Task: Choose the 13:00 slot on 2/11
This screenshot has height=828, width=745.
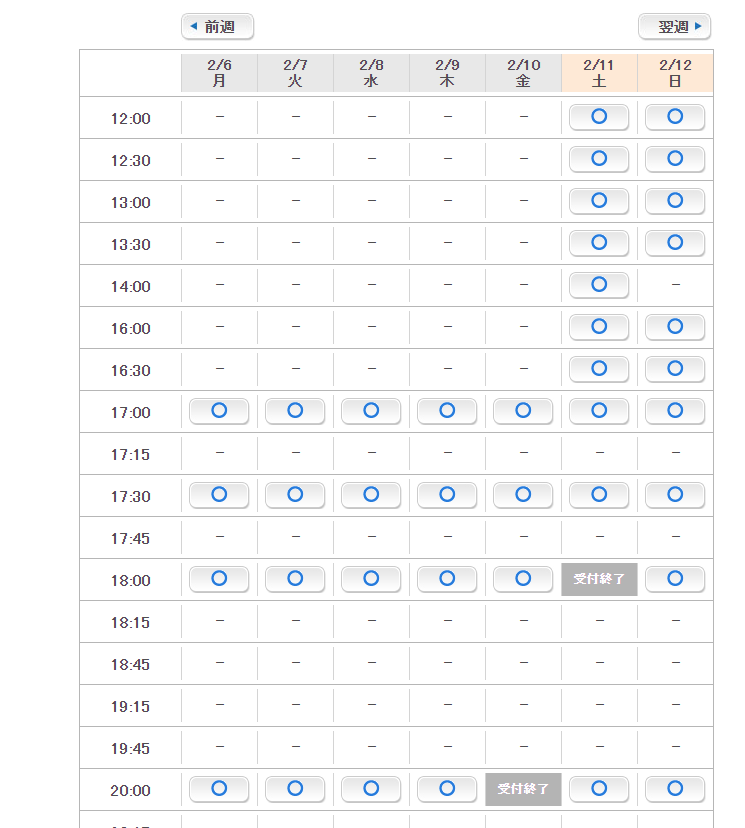Action: click(599, 201)
